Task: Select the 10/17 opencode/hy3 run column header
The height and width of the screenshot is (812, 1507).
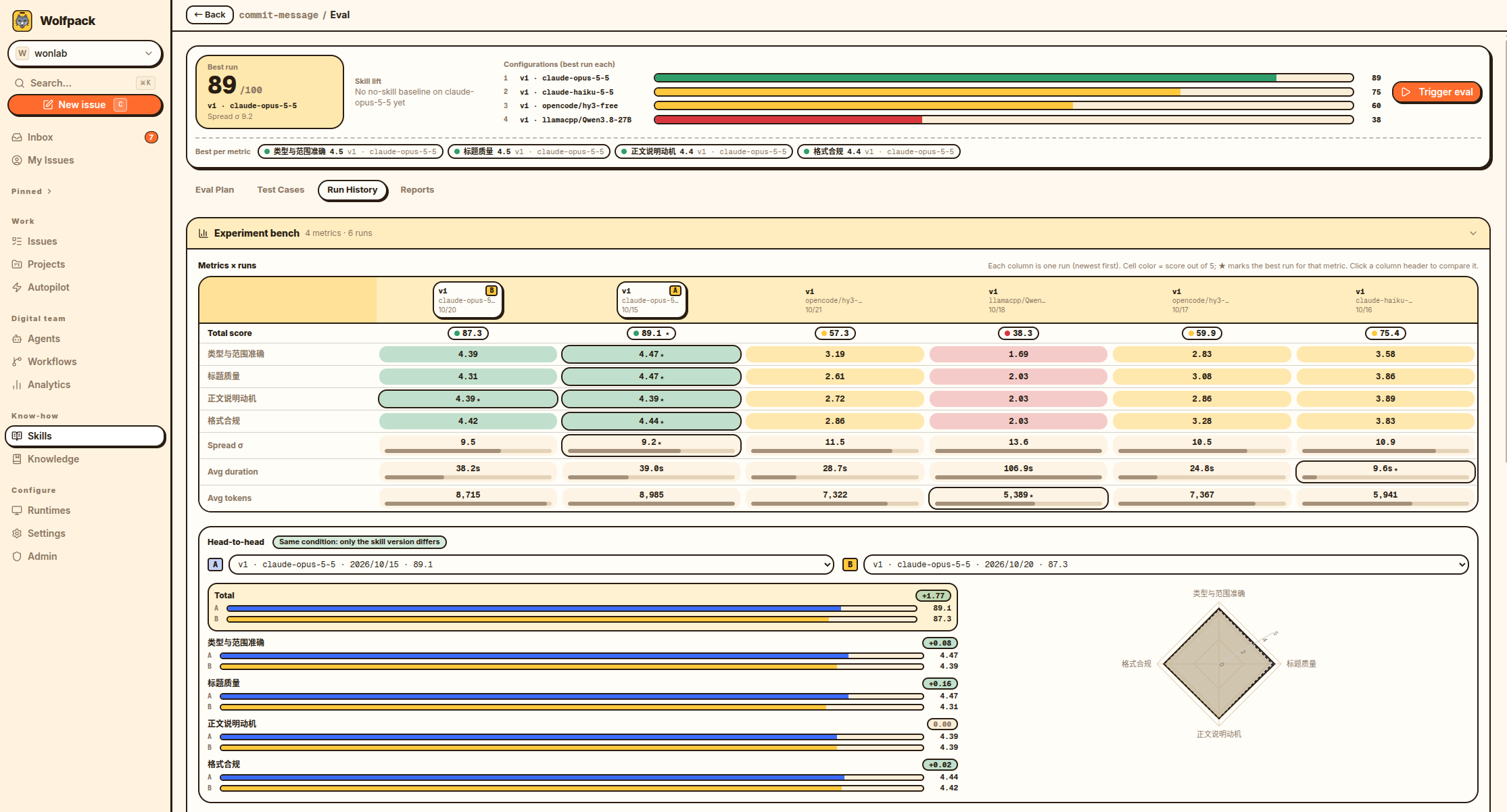Action: [x=1201, y=300]
